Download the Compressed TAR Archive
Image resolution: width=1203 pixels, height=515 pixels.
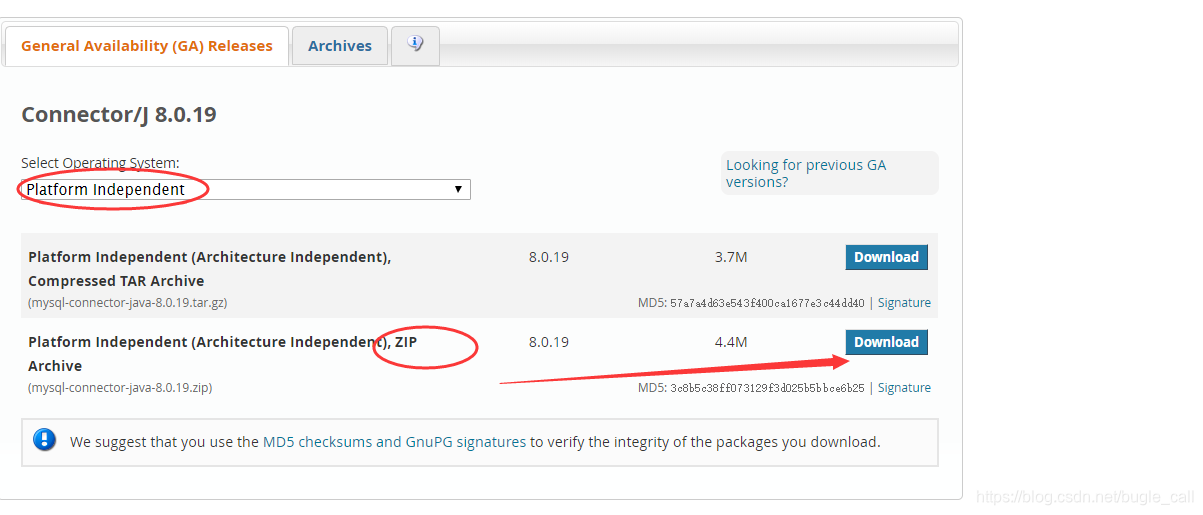pyautogui.click(x=886, y=257)
